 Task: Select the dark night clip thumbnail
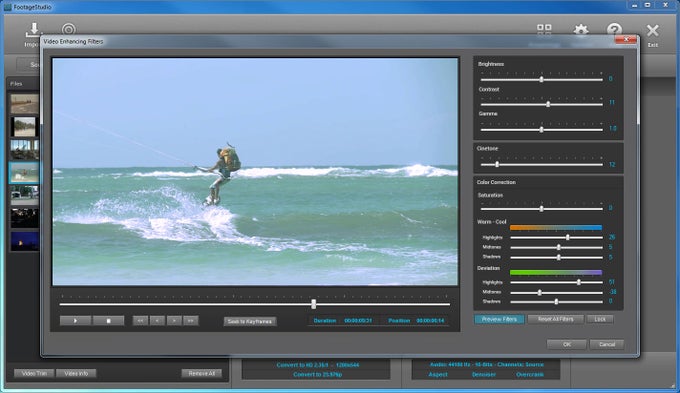coord(24,218)
